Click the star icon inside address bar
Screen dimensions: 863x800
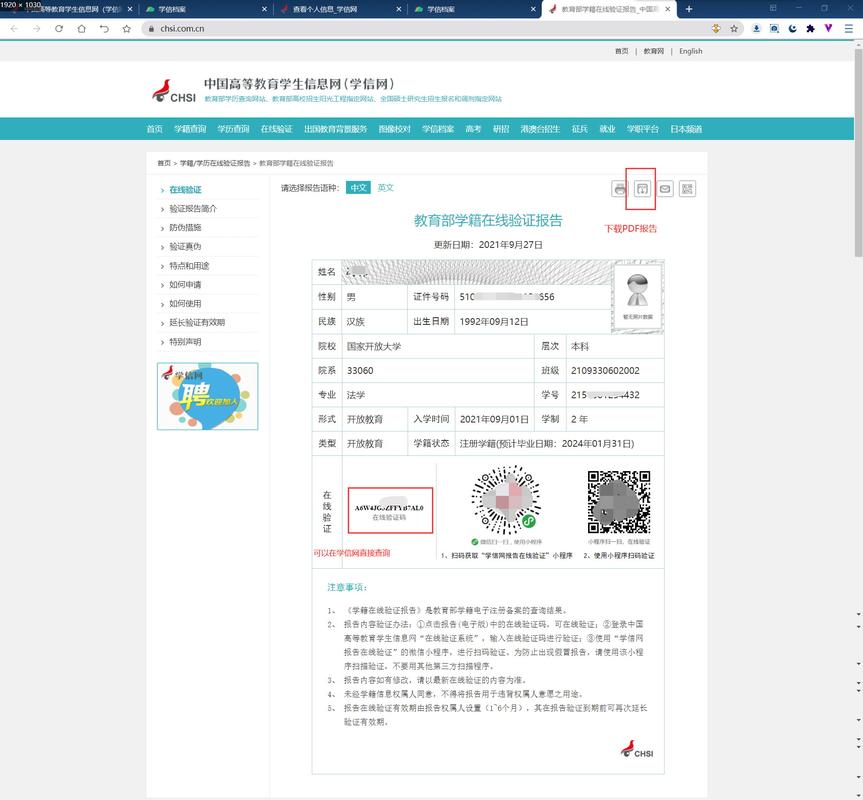coord(734,29)
